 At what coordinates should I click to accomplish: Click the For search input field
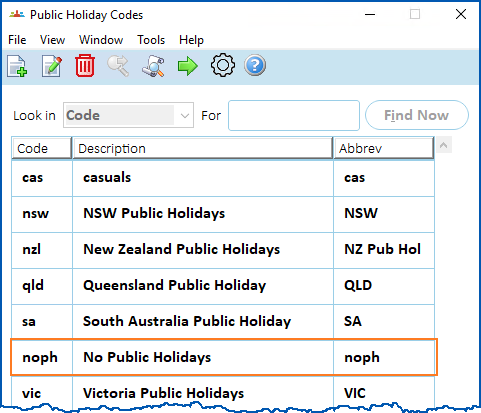coord(294,115)
